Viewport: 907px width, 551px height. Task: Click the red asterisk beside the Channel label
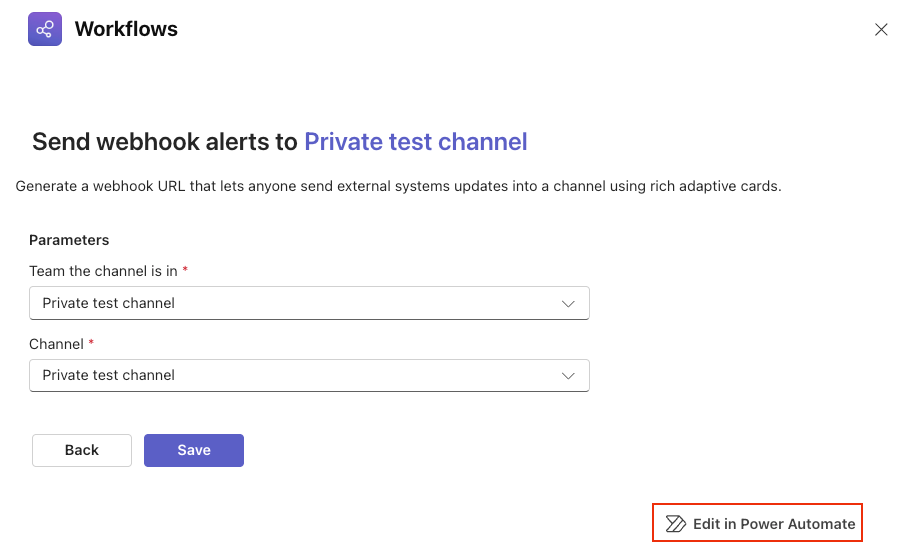93,343
